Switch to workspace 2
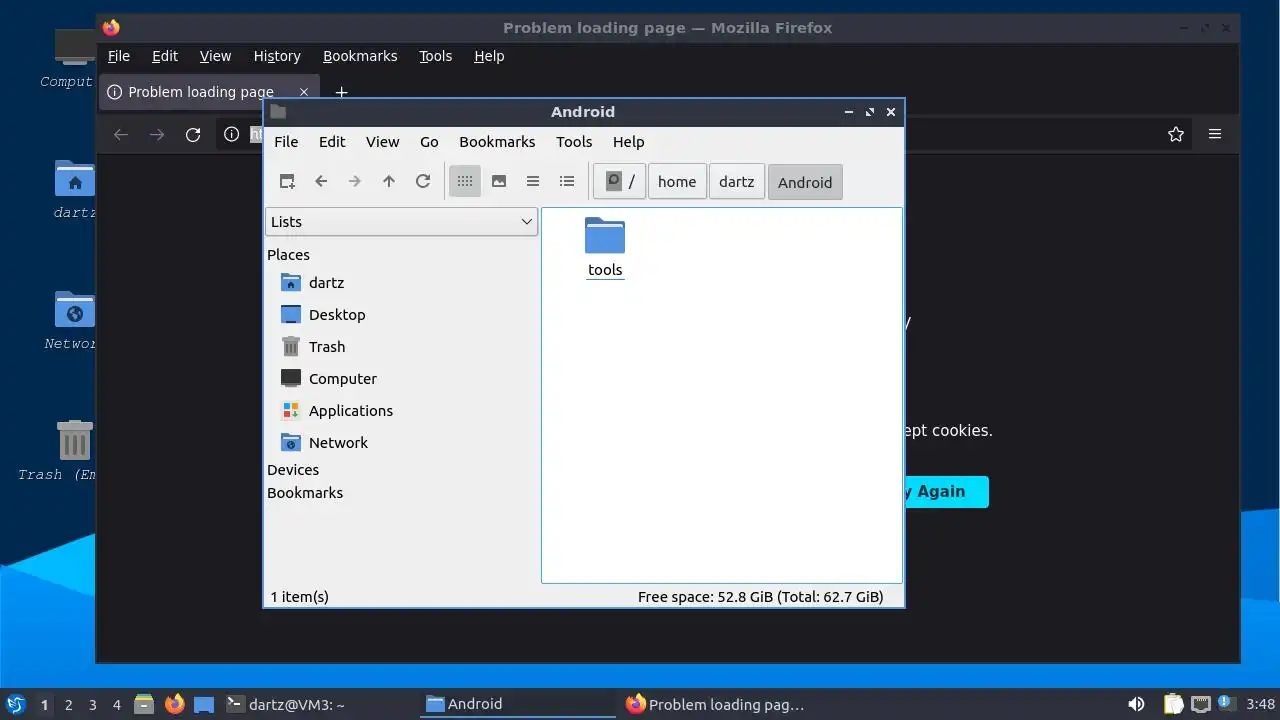1280x720 pixels. [68, 705]
